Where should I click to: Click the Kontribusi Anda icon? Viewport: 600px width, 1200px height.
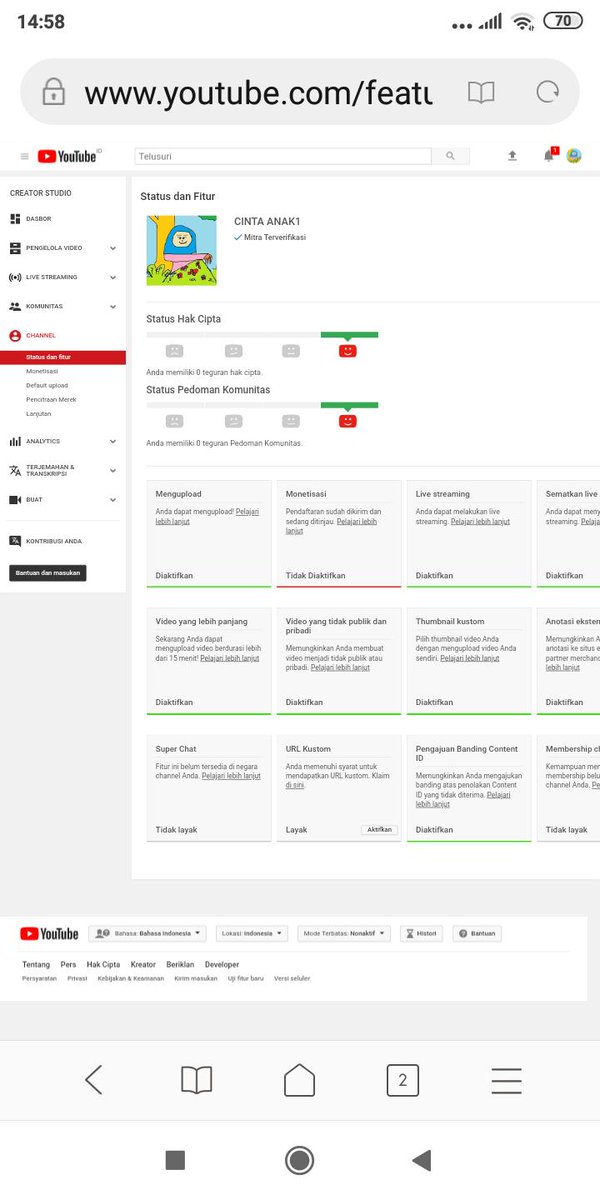(15, 541)
